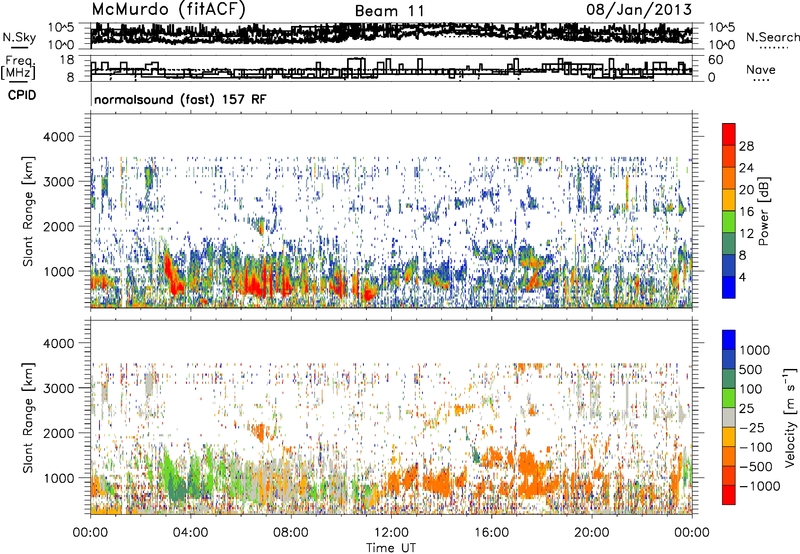Screen dimensions: 800x554
Task: Click the Nave legend label
Action: [x=761, y=70]
